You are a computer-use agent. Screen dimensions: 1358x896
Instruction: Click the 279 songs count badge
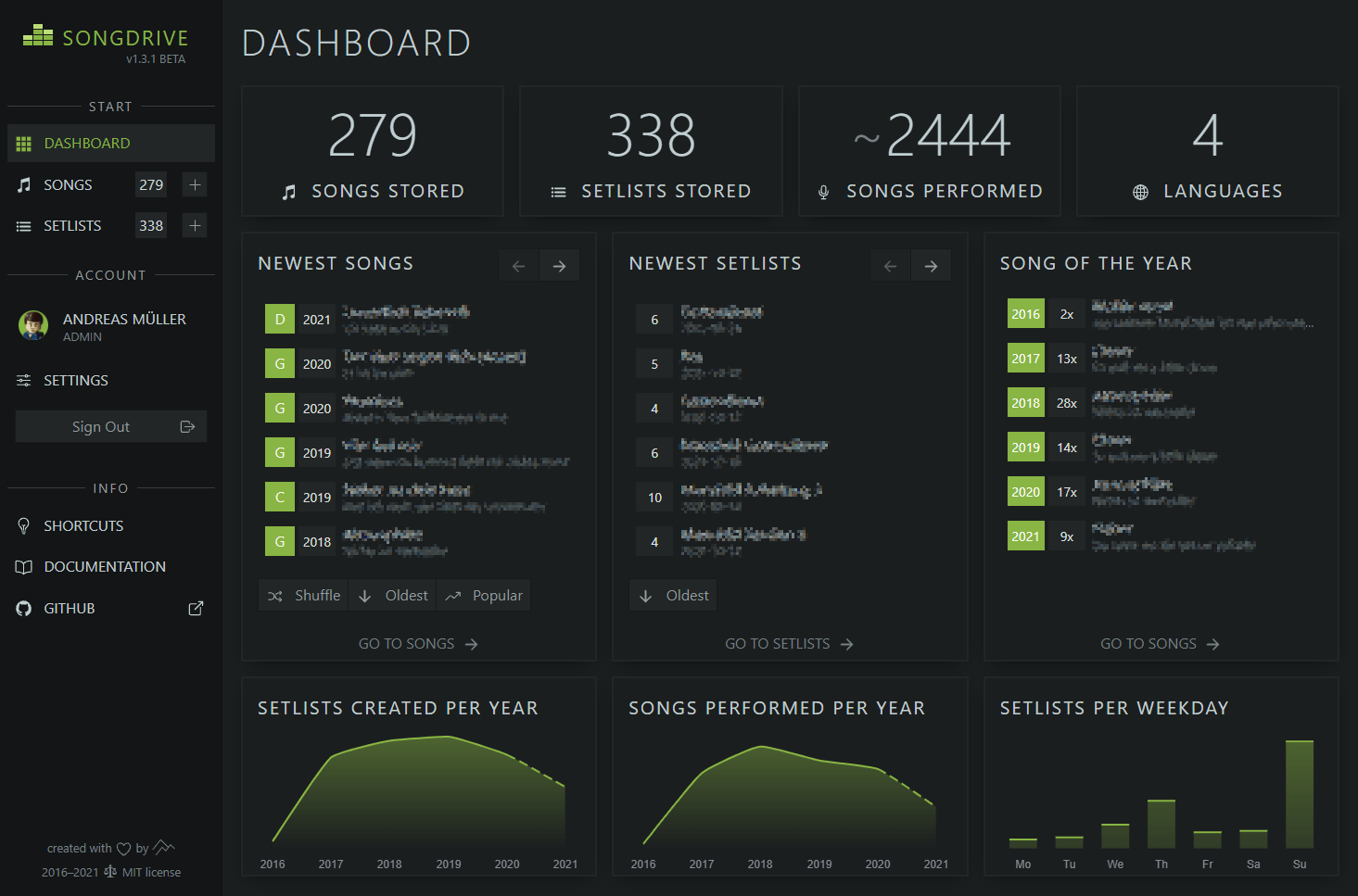tap(151, 184)
